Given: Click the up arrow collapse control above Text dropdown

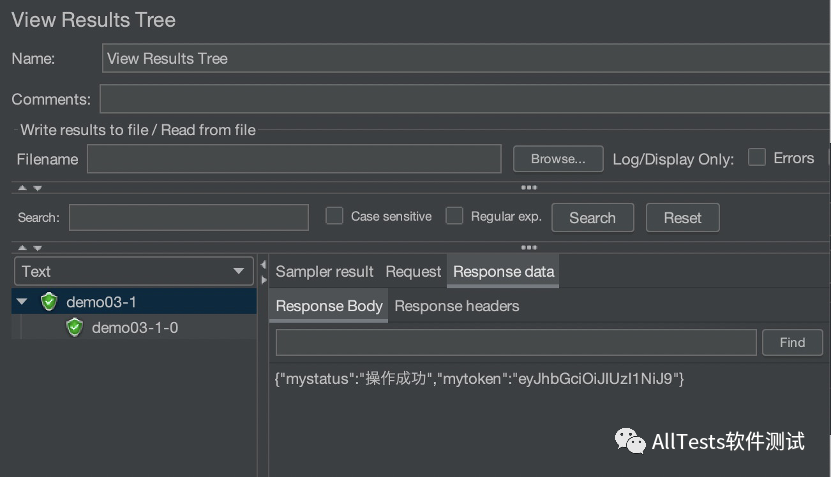Looking at the screenshot, I should coord(22,247).
